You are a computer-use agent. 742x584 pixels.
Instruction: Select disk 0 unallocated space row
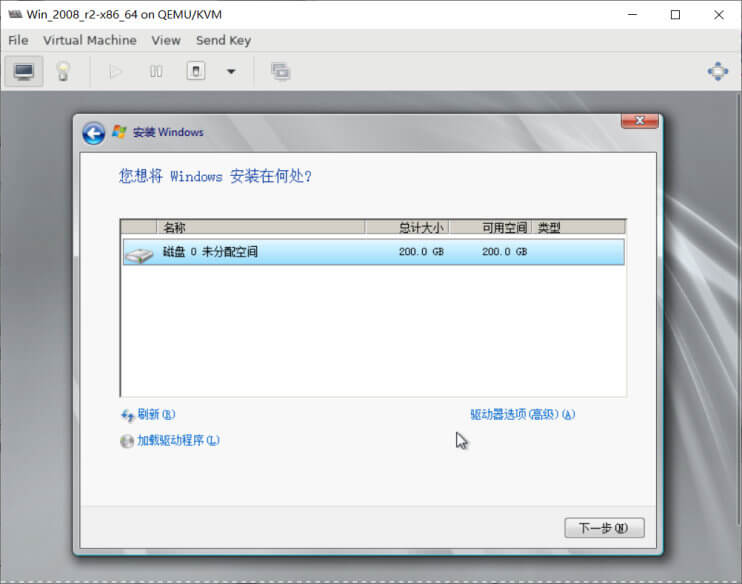pyautogui.click(x=373, y=252)
